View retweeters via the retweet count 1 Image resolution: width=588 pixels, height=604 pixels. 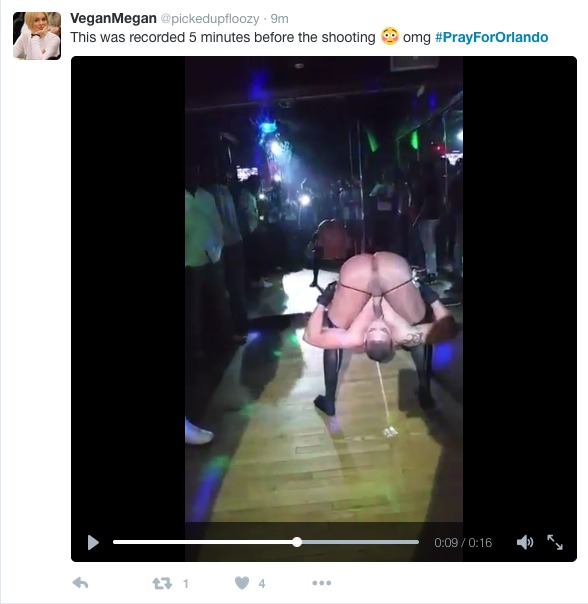pyautogui.click(x=186, y=584)
